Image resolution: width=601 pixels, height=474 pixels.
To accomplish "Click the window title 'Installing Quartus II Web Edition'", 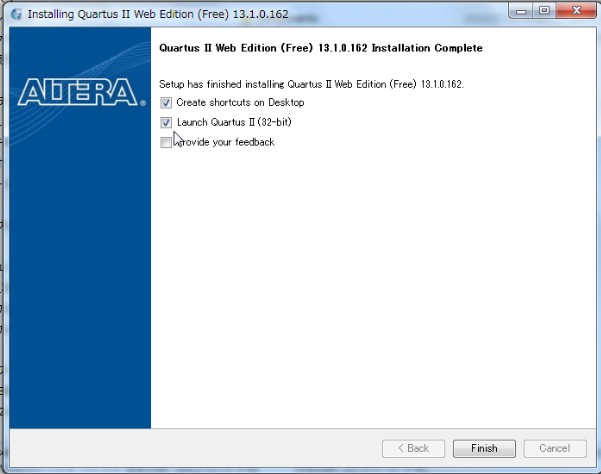I will point(158,14).
